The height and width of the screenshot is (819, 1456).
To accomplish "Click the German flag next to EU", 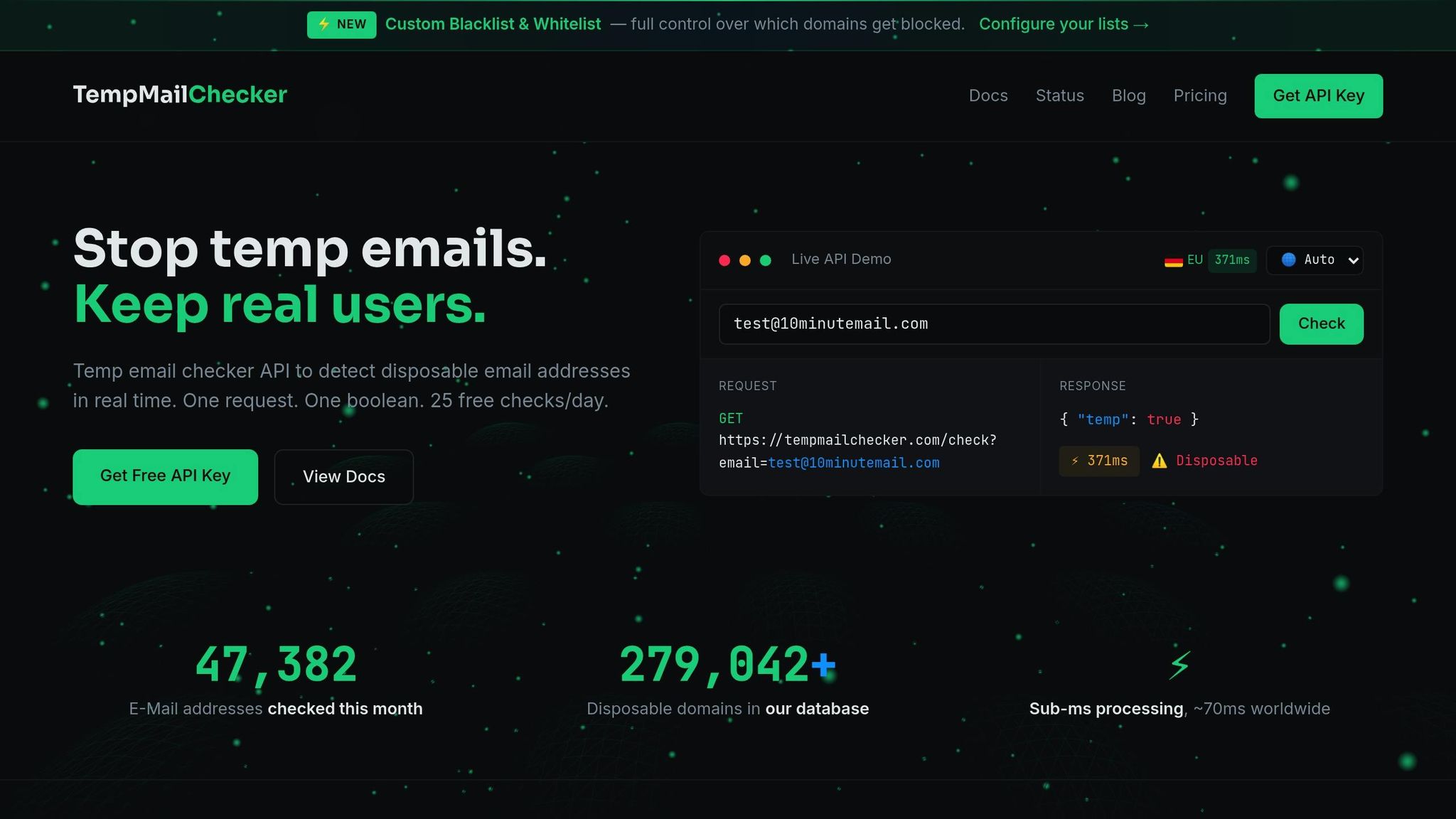I will 1173,260.
